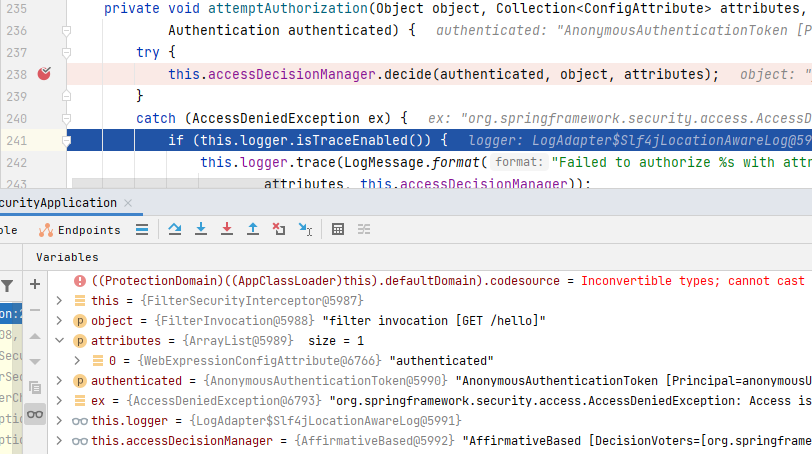Collapse the attributes ArrayList node
The image size is (812, 454).
point(59,341)
